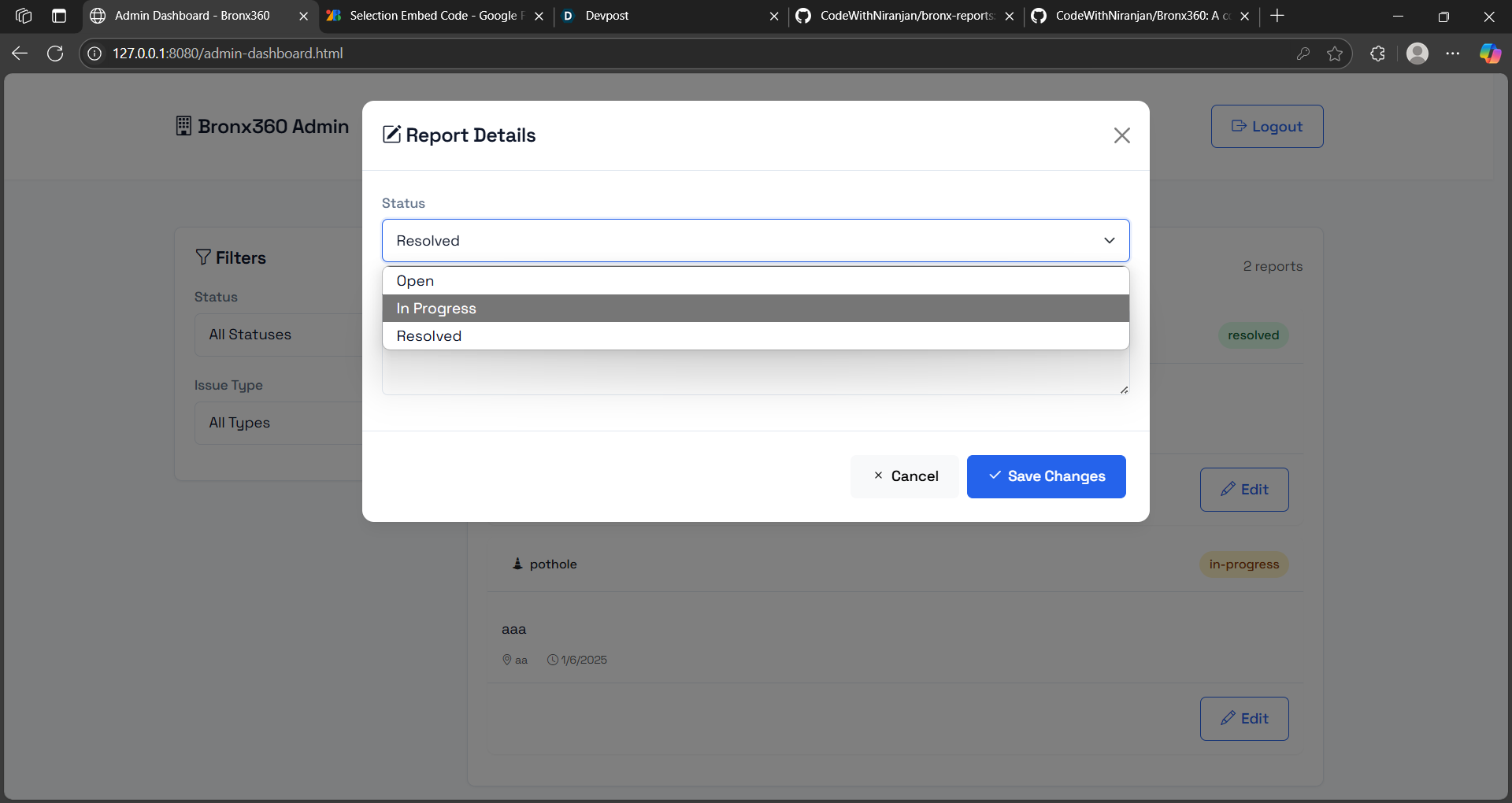Log out of Bronx360 Admin
Screen dimensions: 1512x803
tap(1267, 127)
